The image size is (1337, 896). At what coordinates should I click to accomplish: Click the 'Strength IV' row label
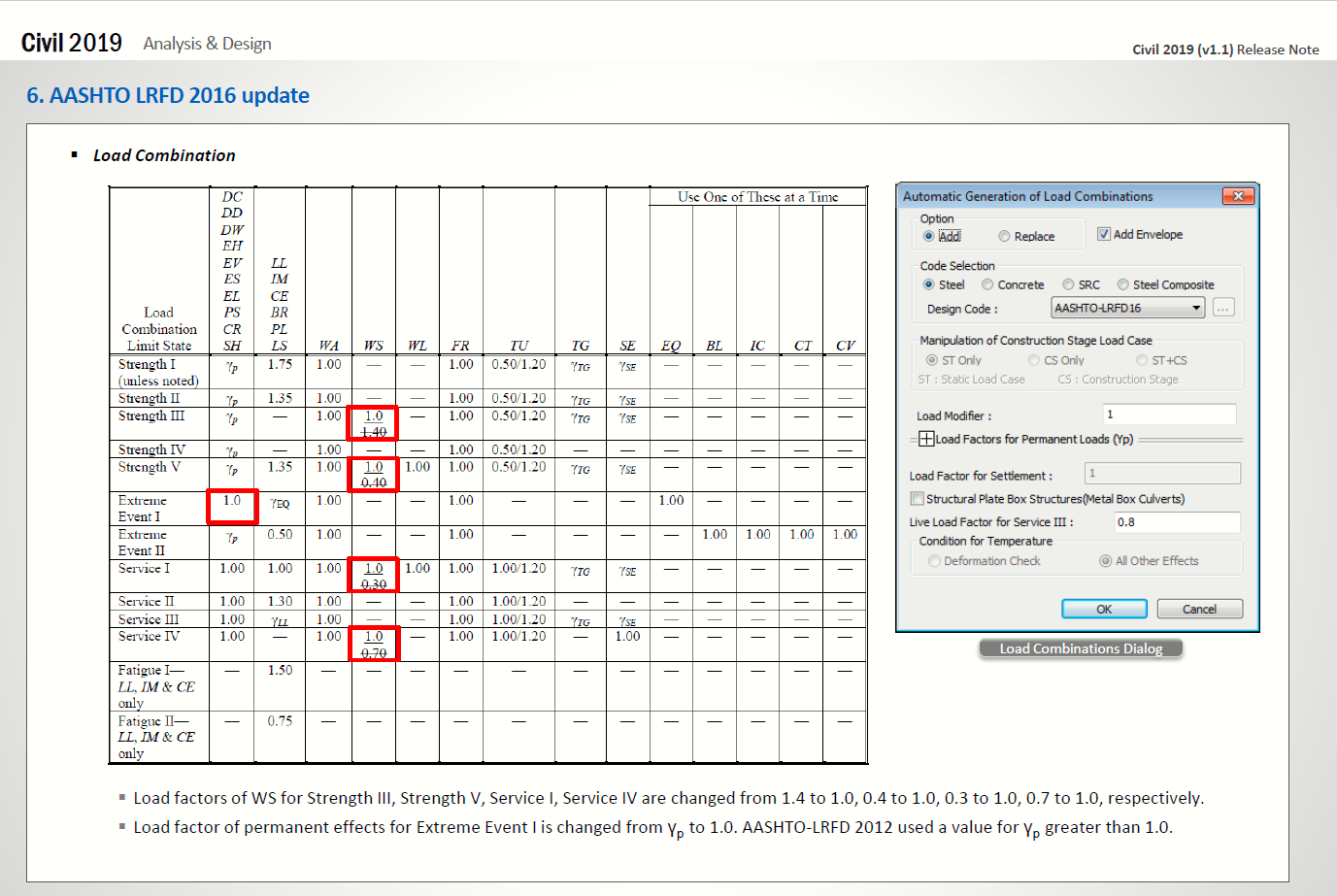[x=151, y=449]
